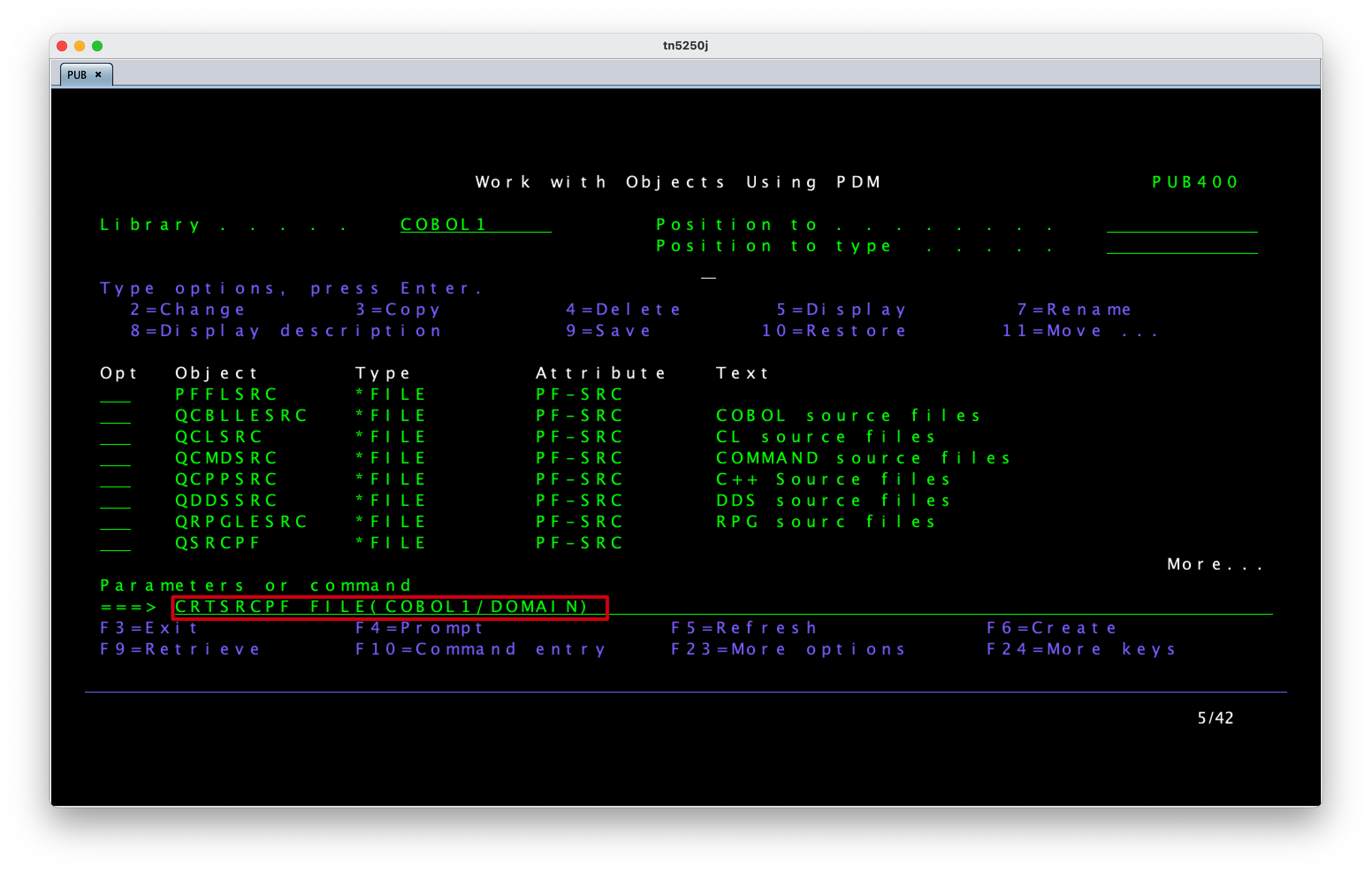Click Opt field for QCMDSRC row
The width and height of the screenshot is (1372, 873).
pyautogui.click(x=115, y=458)
